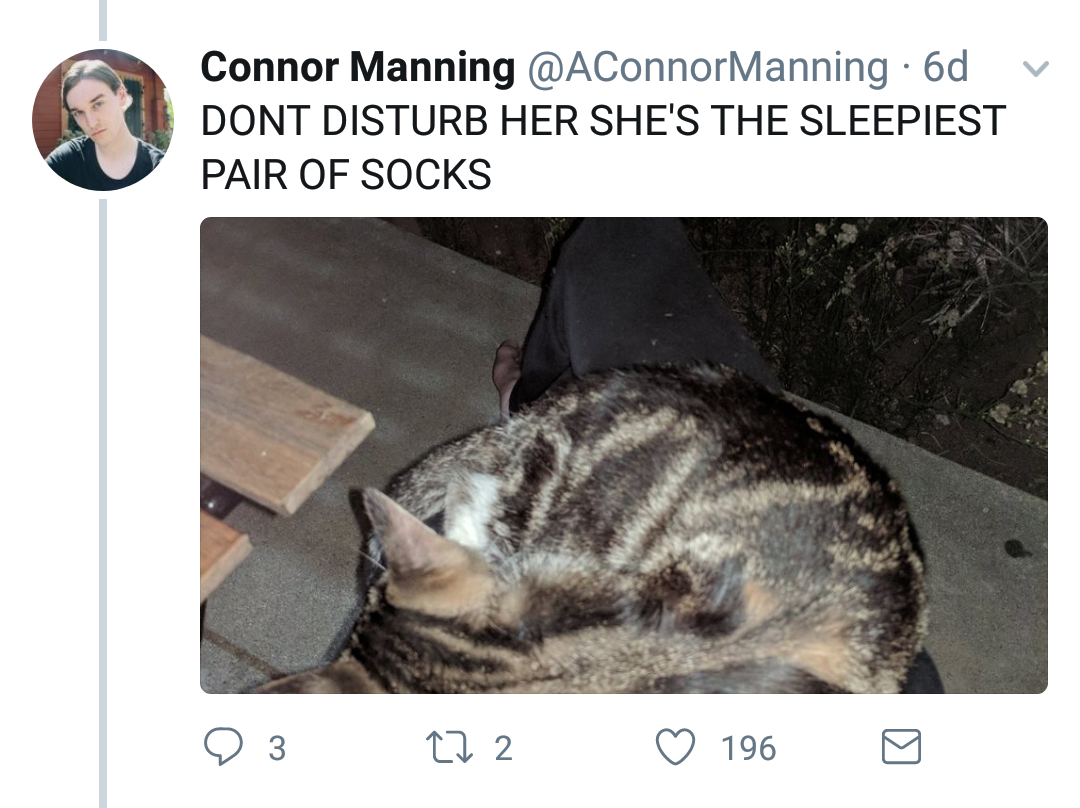
Task: Open the tweet options chevron menu
Action: pos(1037,70)
